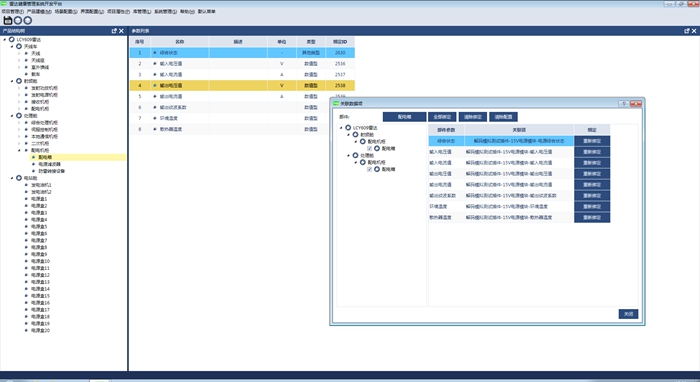This screenshot has width=700, height=382.
Task: Tick 配电箱 checkbox under 处理舱 in dialog
Action: coord(370,170)
